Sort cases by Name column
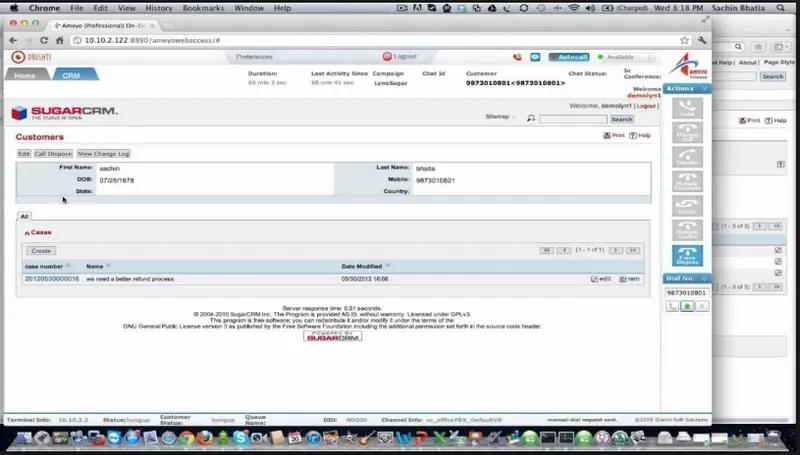800x455 pixels. [94, 266]
